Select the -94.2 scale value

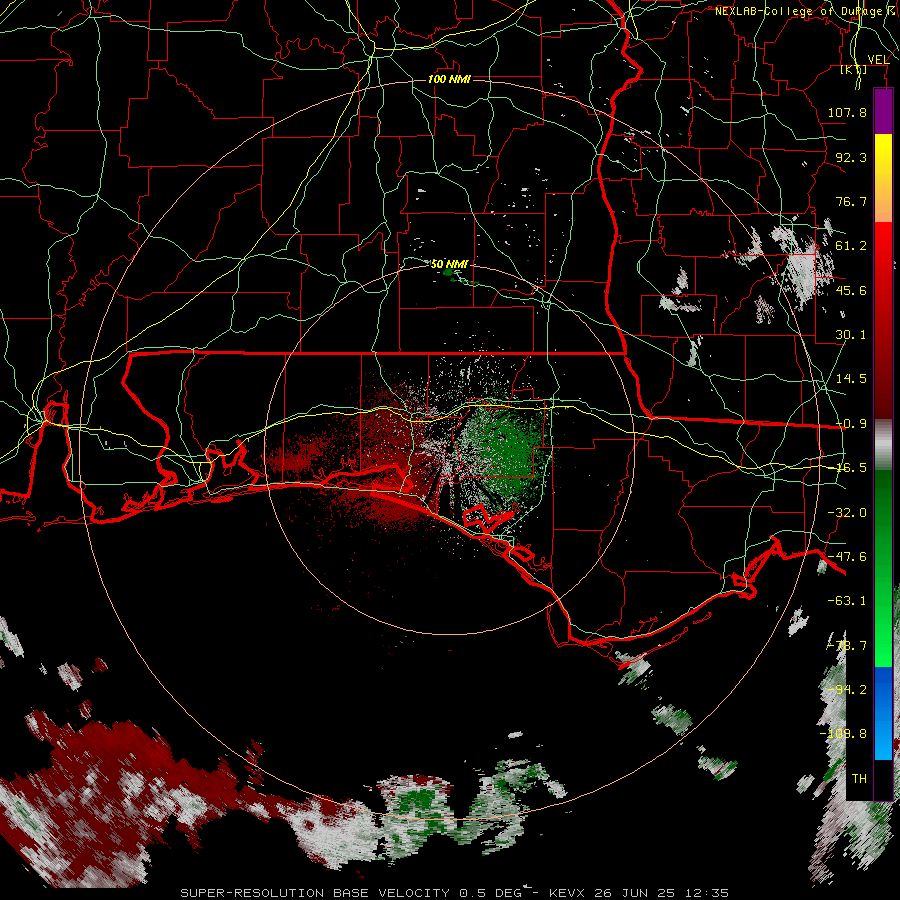point(847,690)
